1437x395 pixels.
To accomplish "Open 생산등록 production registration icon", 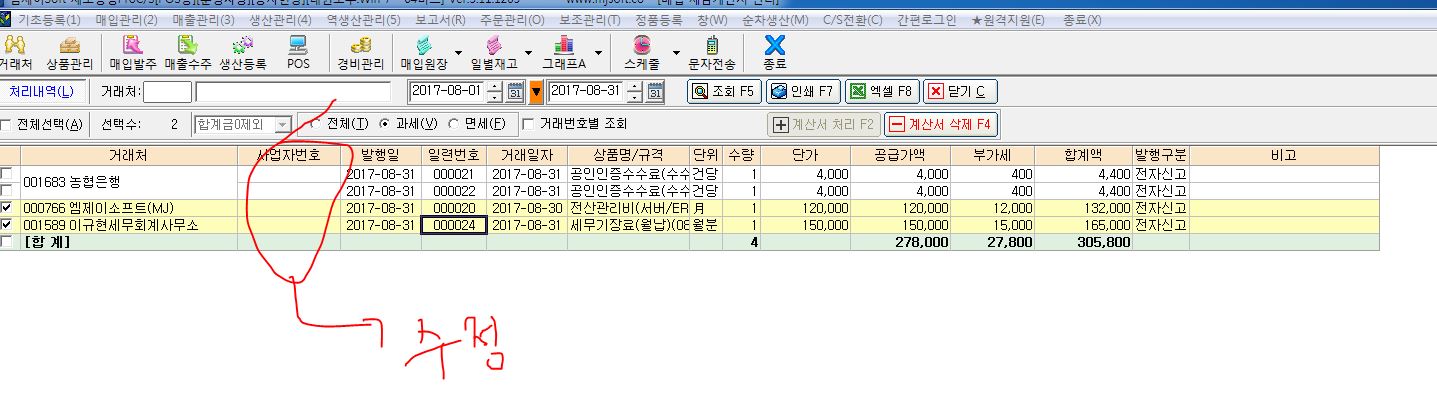I will click(242, 52).
